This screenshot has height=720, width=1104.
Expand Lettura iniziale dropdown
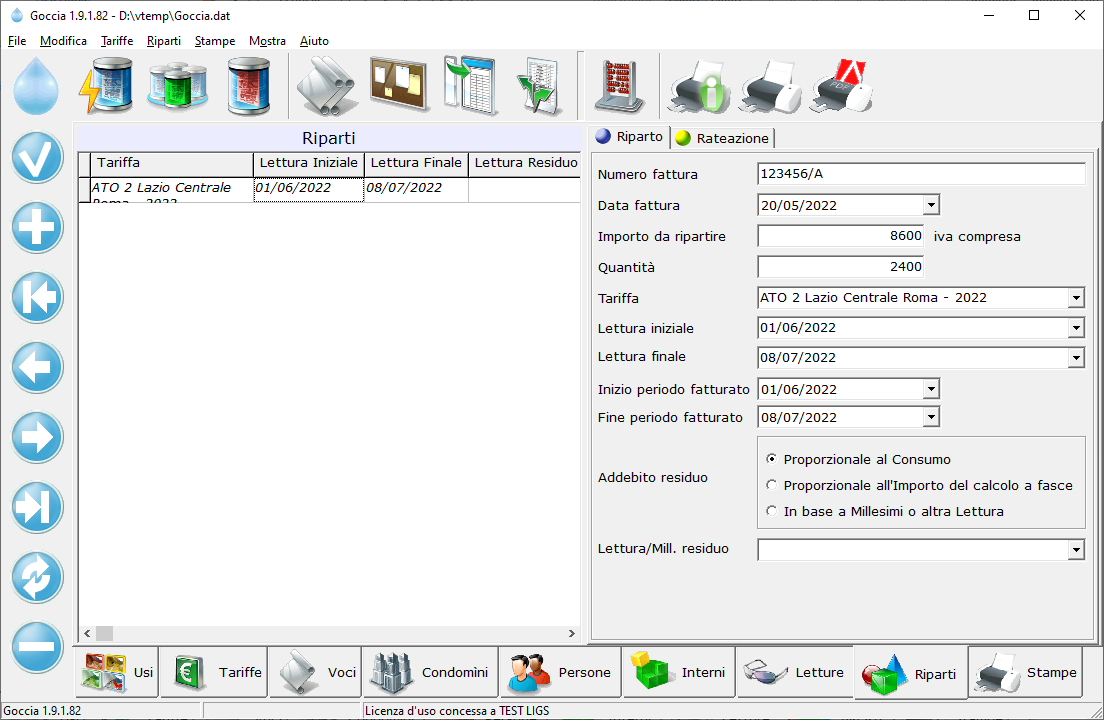coord(1076,328)
